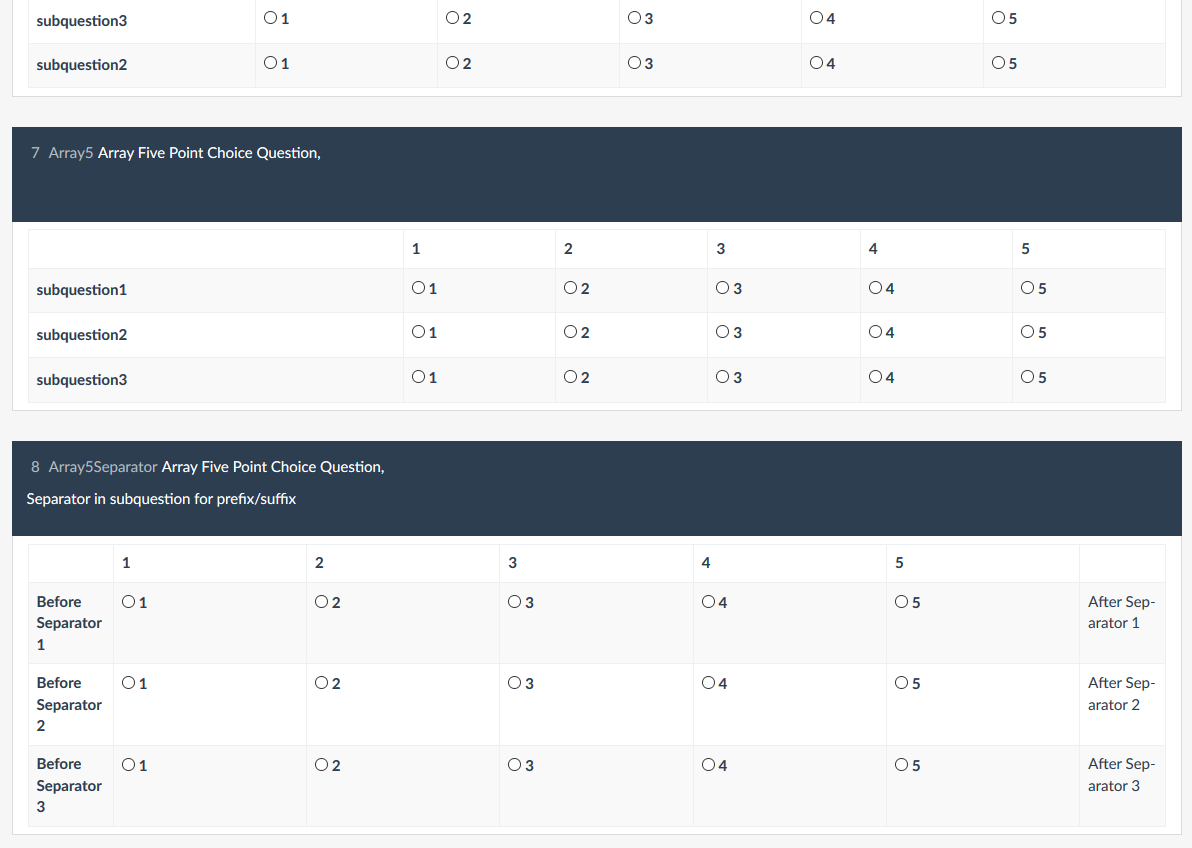Select rating 5 in the Before Separator 2 row
1192x848 pixels.
coord(902,684)
